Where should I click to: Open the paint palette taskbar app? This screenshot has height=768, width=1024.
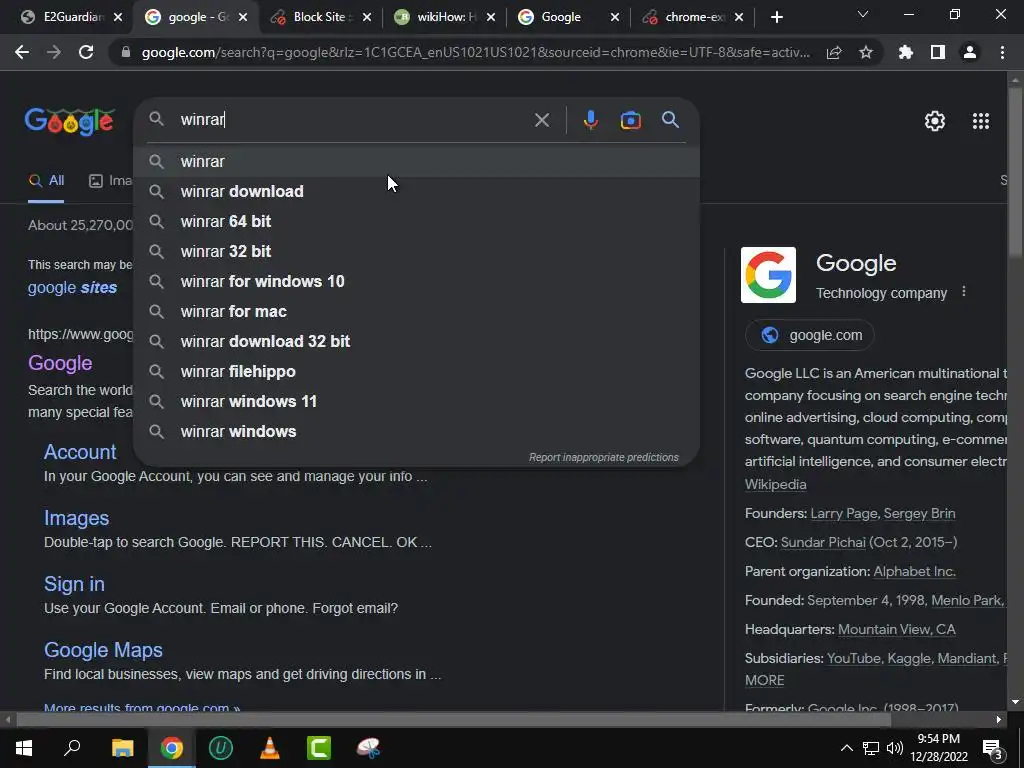(x=368, y=748)
